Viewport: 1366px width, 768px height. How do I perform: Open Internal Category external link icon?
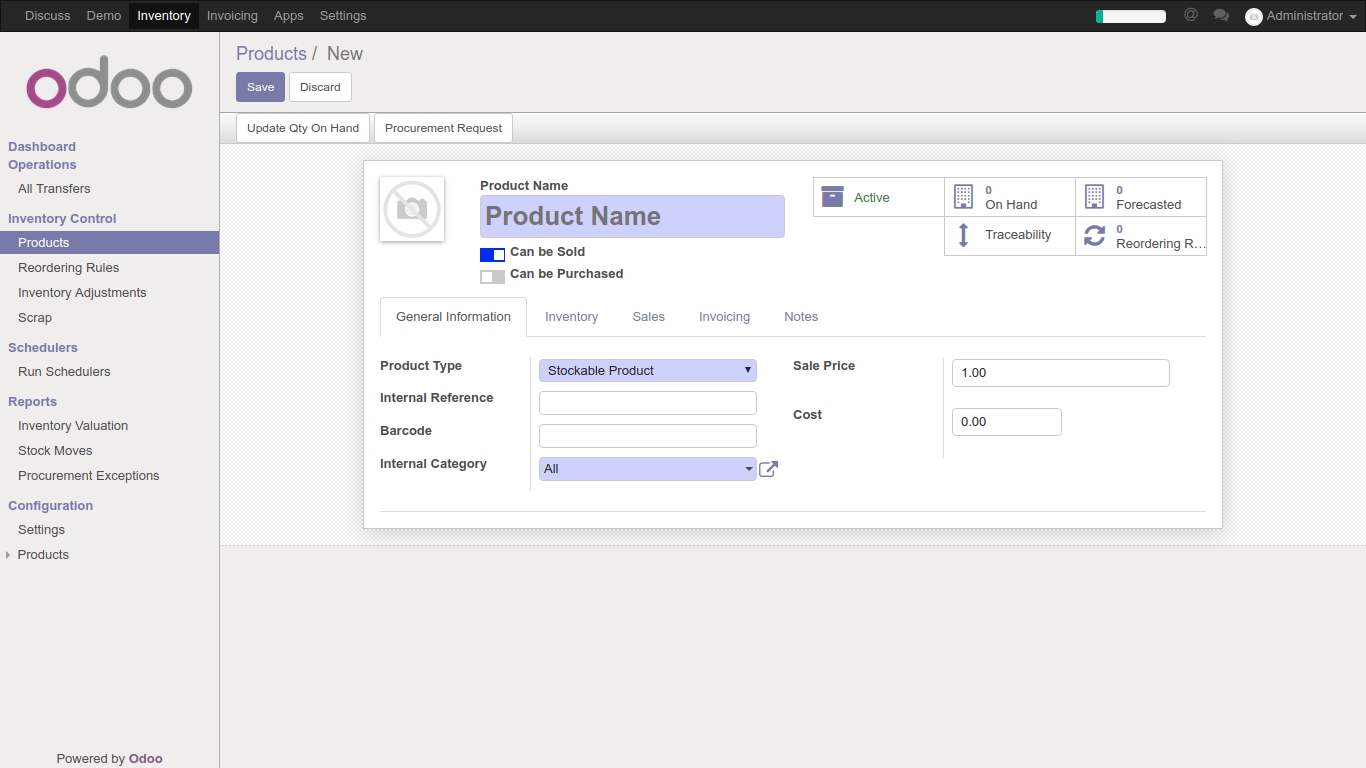tap(768, 469)
